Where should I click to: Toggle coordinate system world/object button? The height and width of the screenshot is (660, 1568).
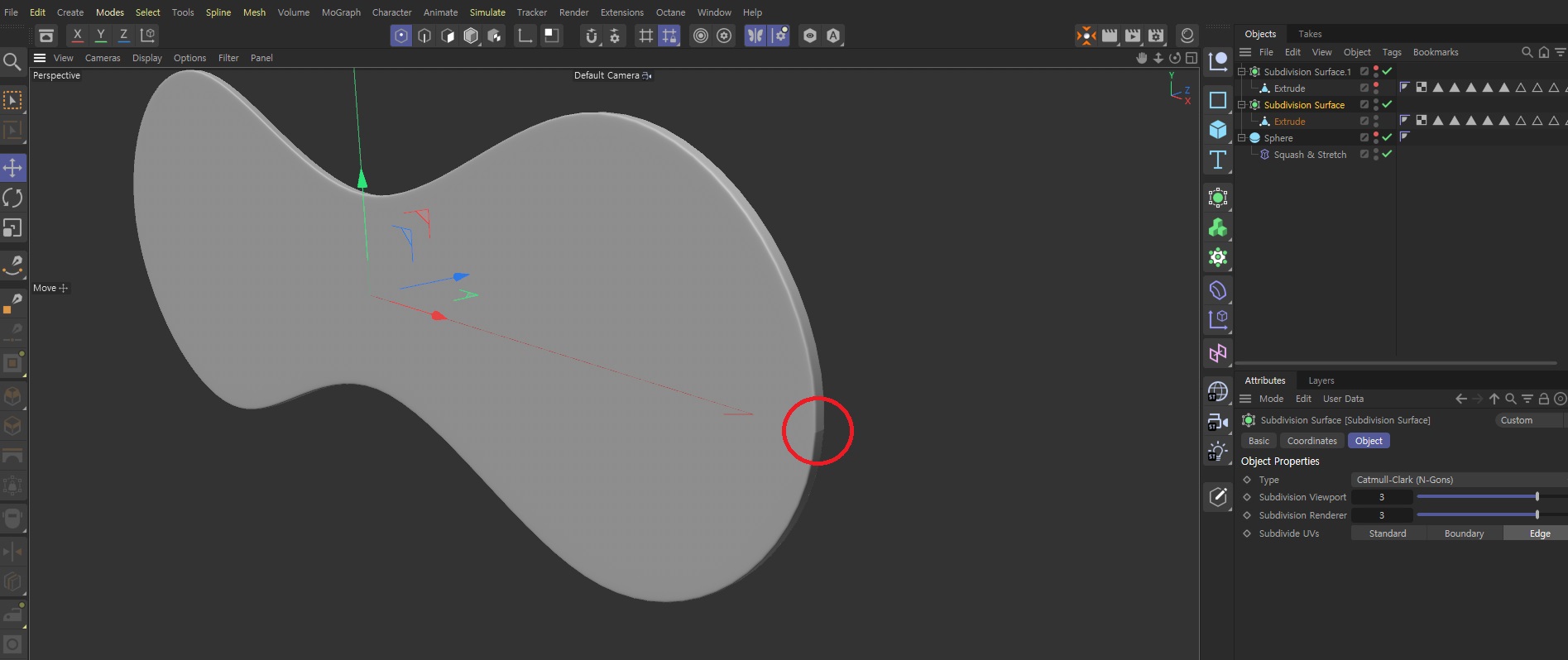tap(147, 36)
